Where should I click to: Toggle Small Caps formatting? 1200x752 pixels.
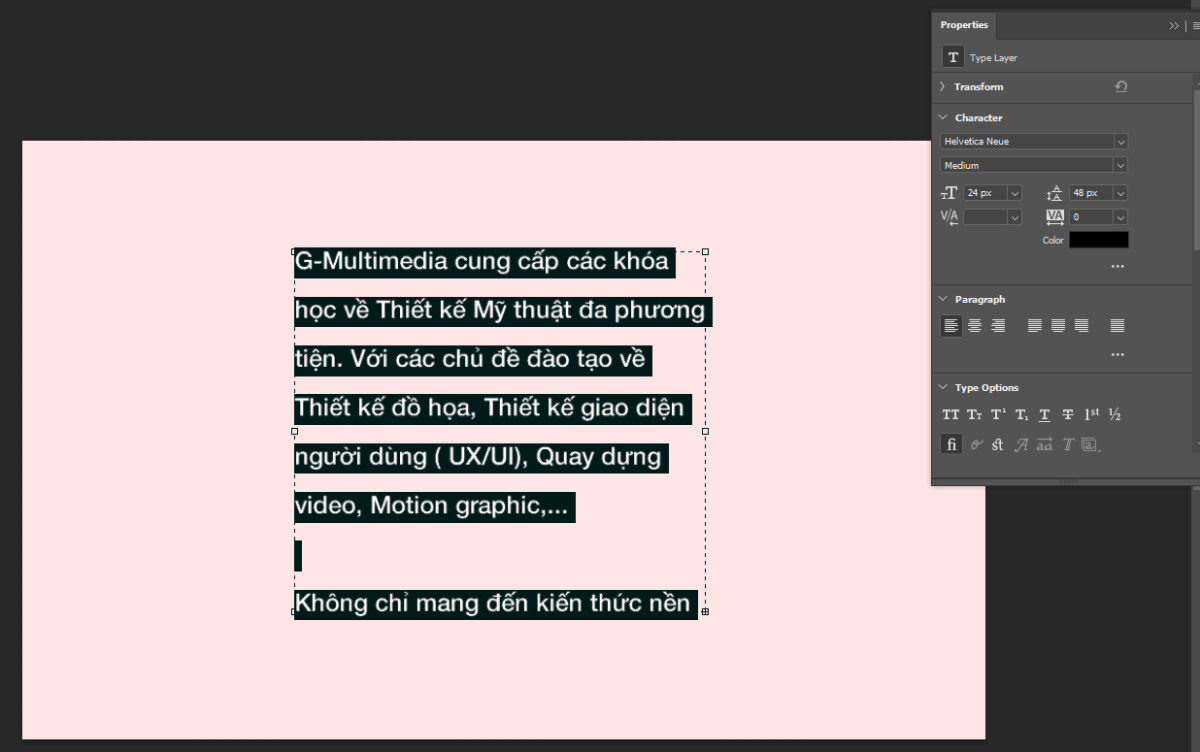(974, 414)
